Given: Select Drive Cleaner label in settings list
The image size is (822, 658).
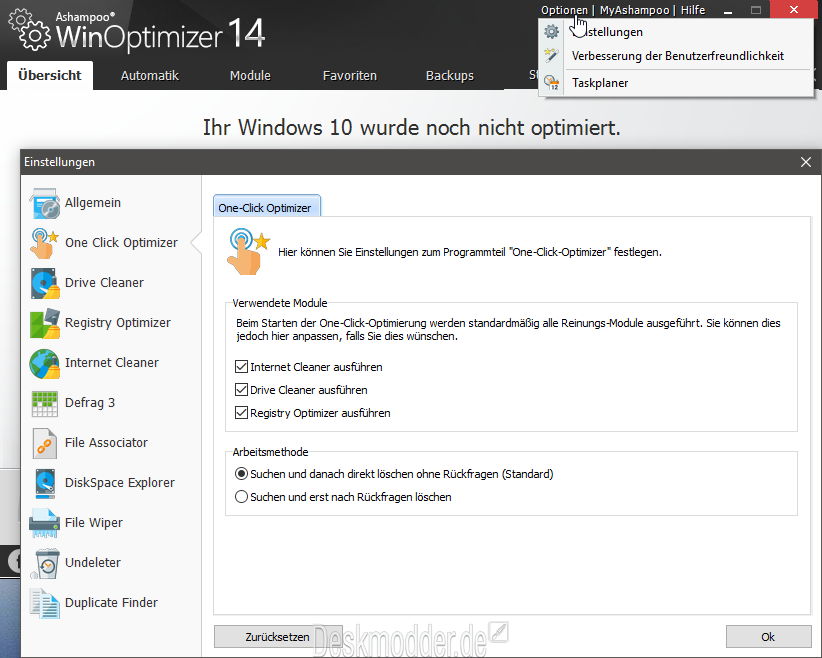Looking at the screenshot, I should coord(104,283).
